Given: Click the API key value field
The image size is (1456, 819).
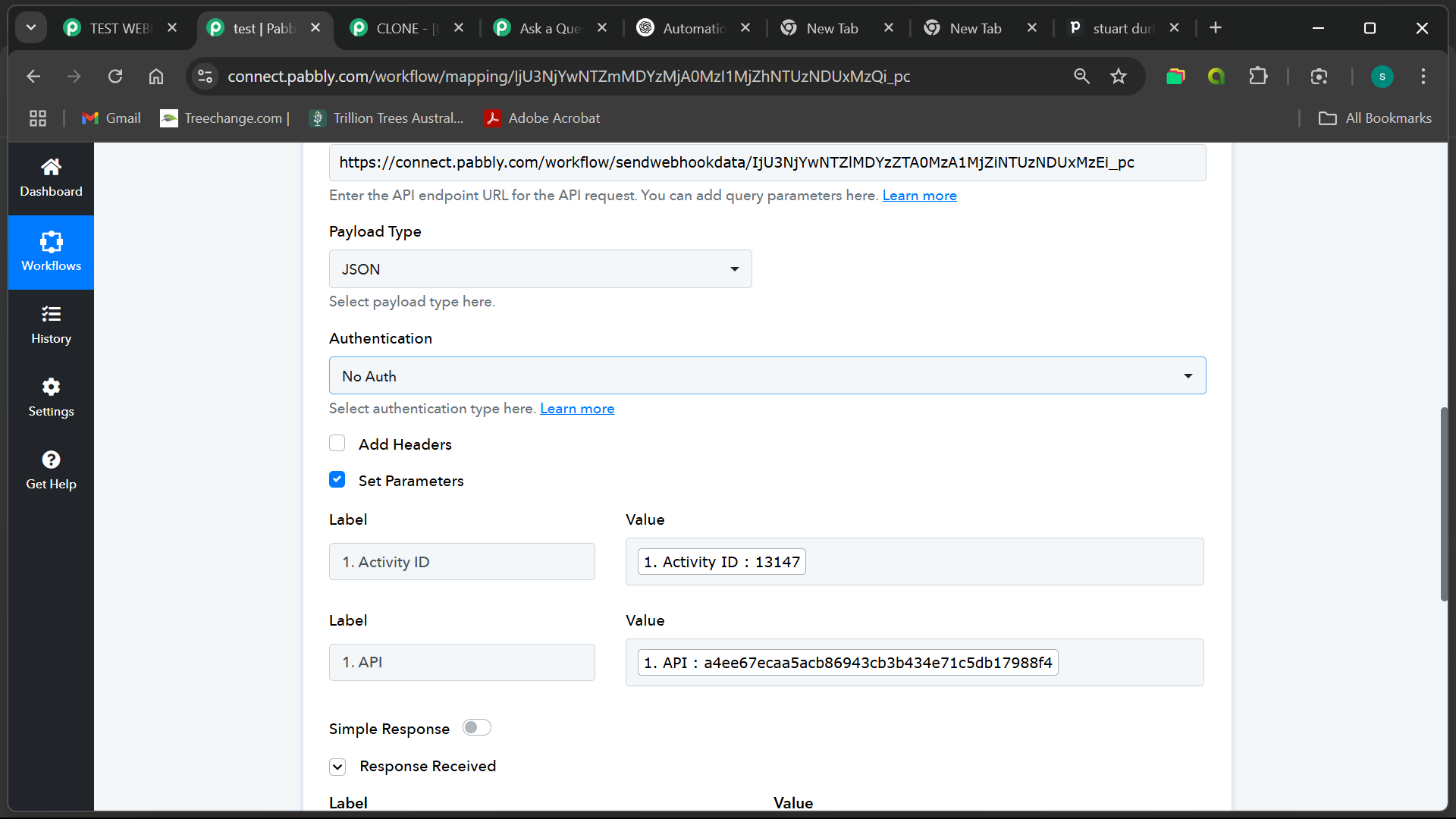Looking at the screenshot, I should [x=915, y=663].
